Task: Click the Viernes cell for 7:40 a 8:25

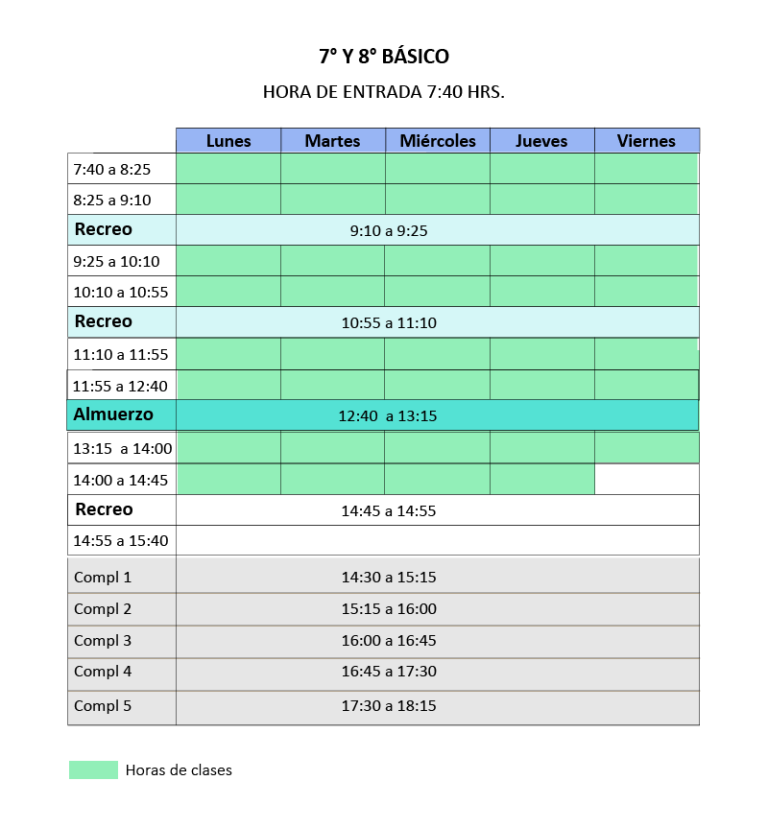Action: pos(647,168)
